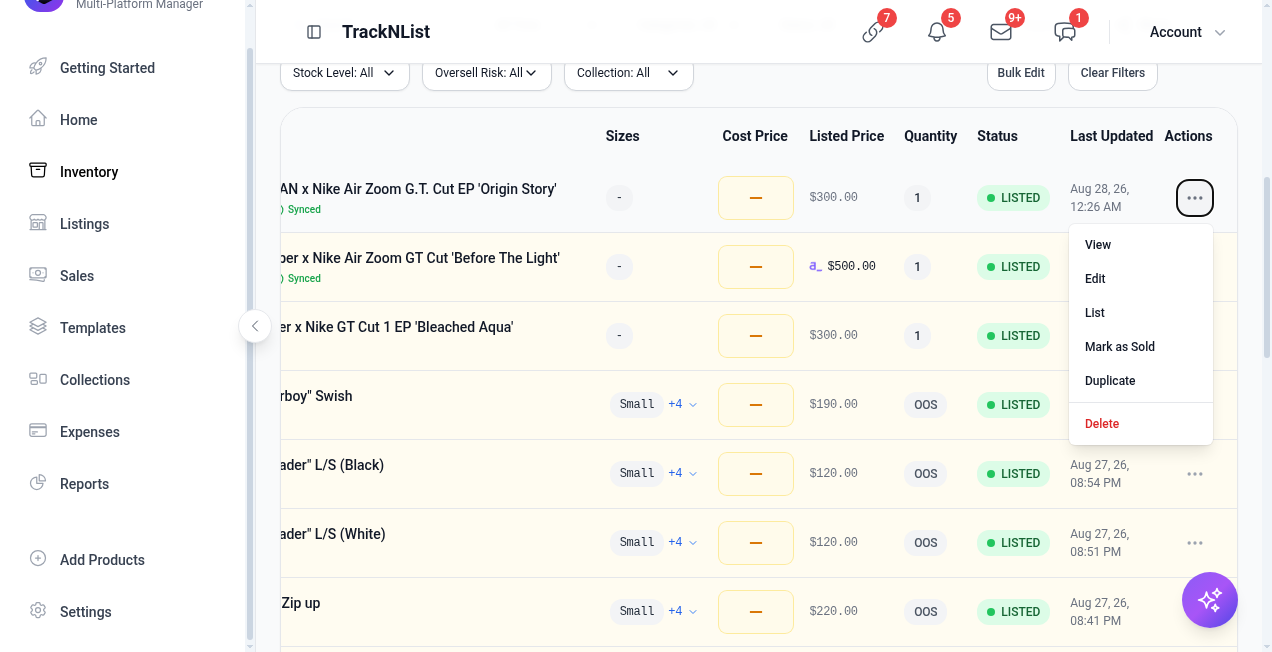Click the Bulk Edit button
Screen dimensions: 1272x652
pos(1021,73)
